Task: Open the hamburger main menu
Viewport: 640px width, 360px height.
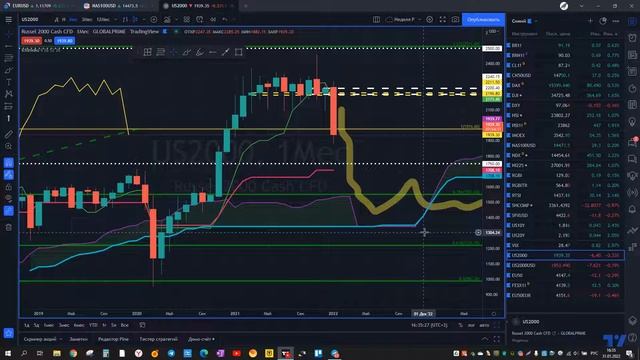Action: [x=9, y=20]
